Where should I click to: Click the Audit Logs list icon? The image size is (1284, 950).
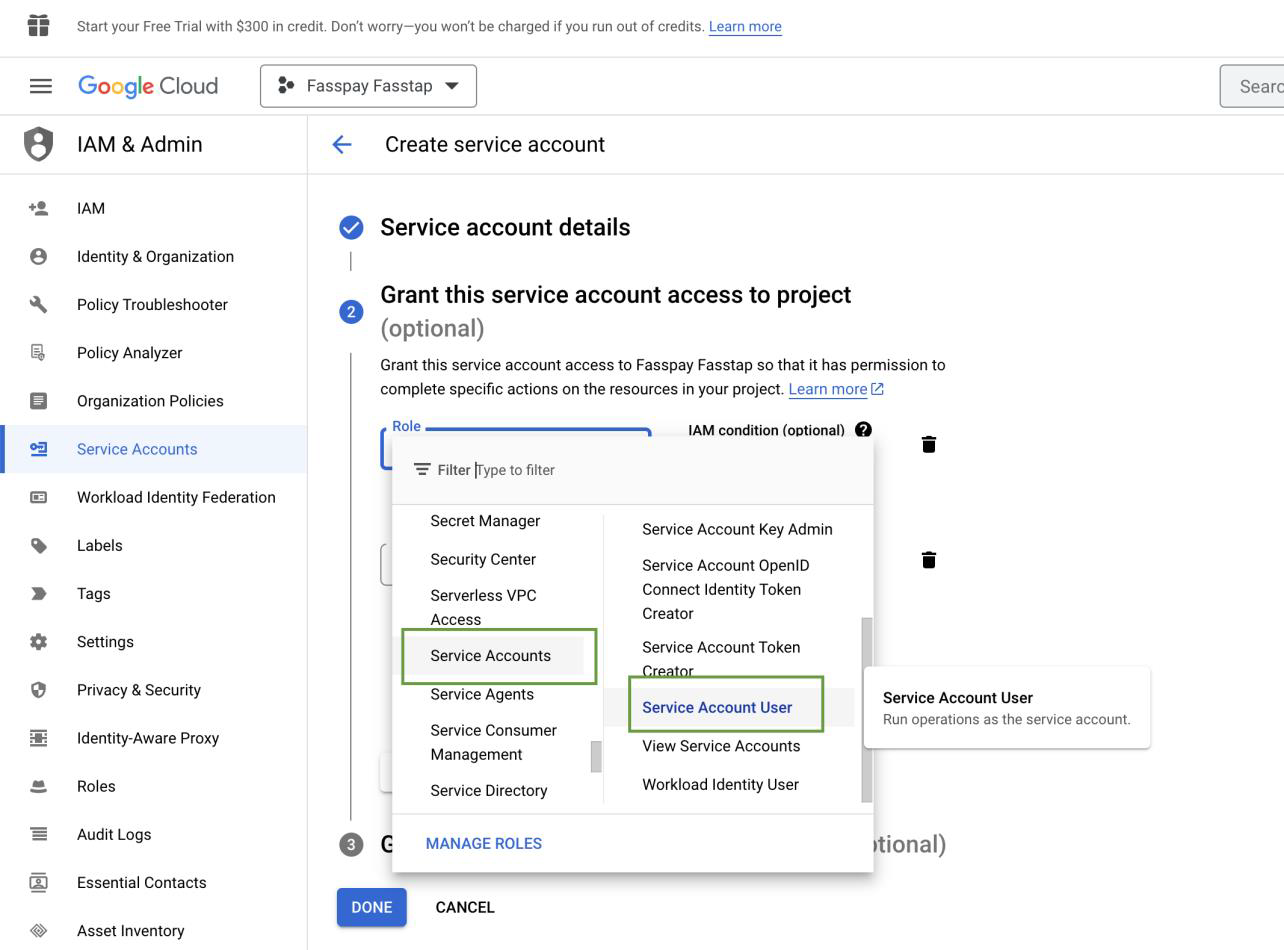(38, 834)
